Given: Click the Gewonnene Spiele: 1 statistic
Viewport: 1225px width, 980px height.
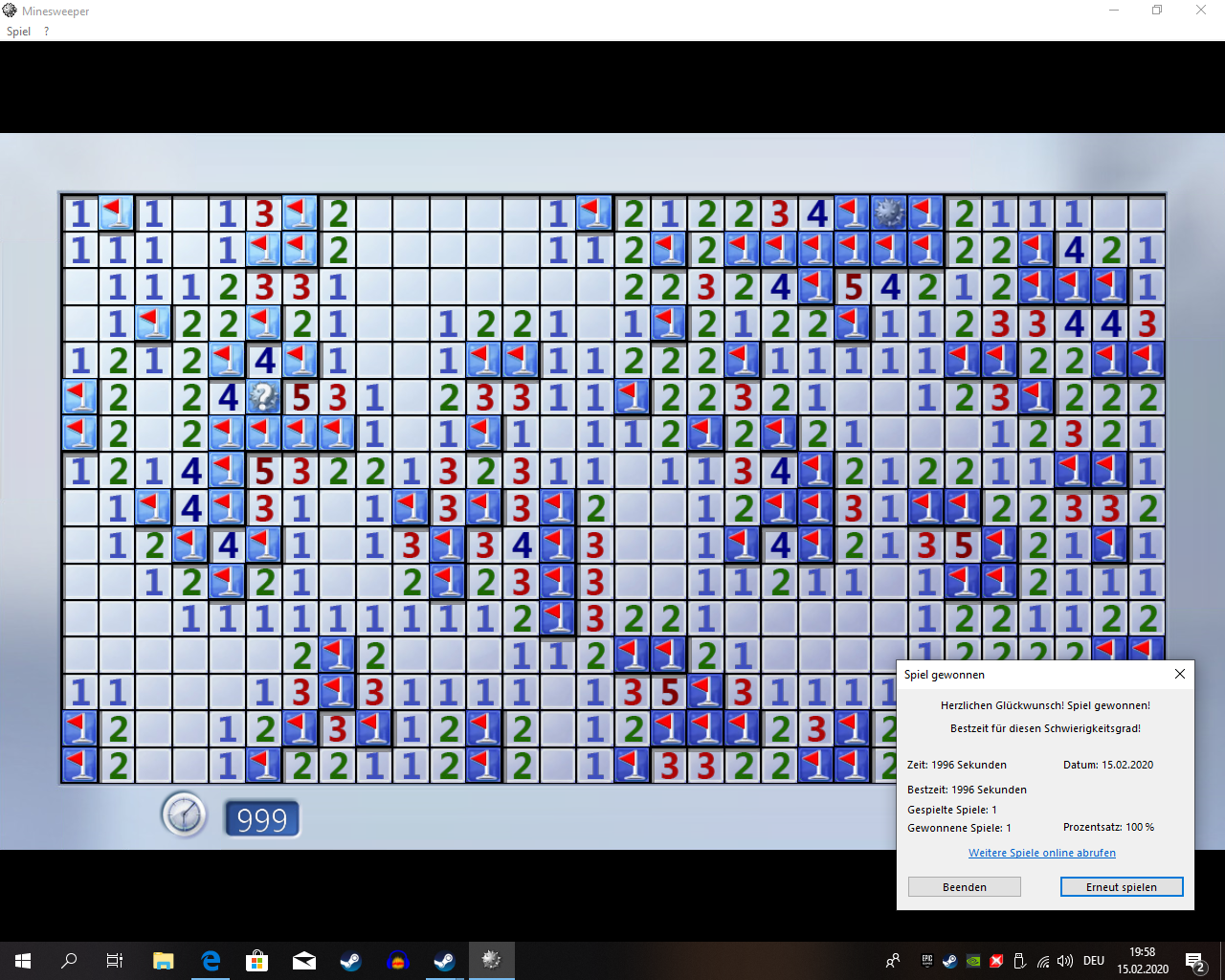Looking at the screenshot, I should point(959,828).
